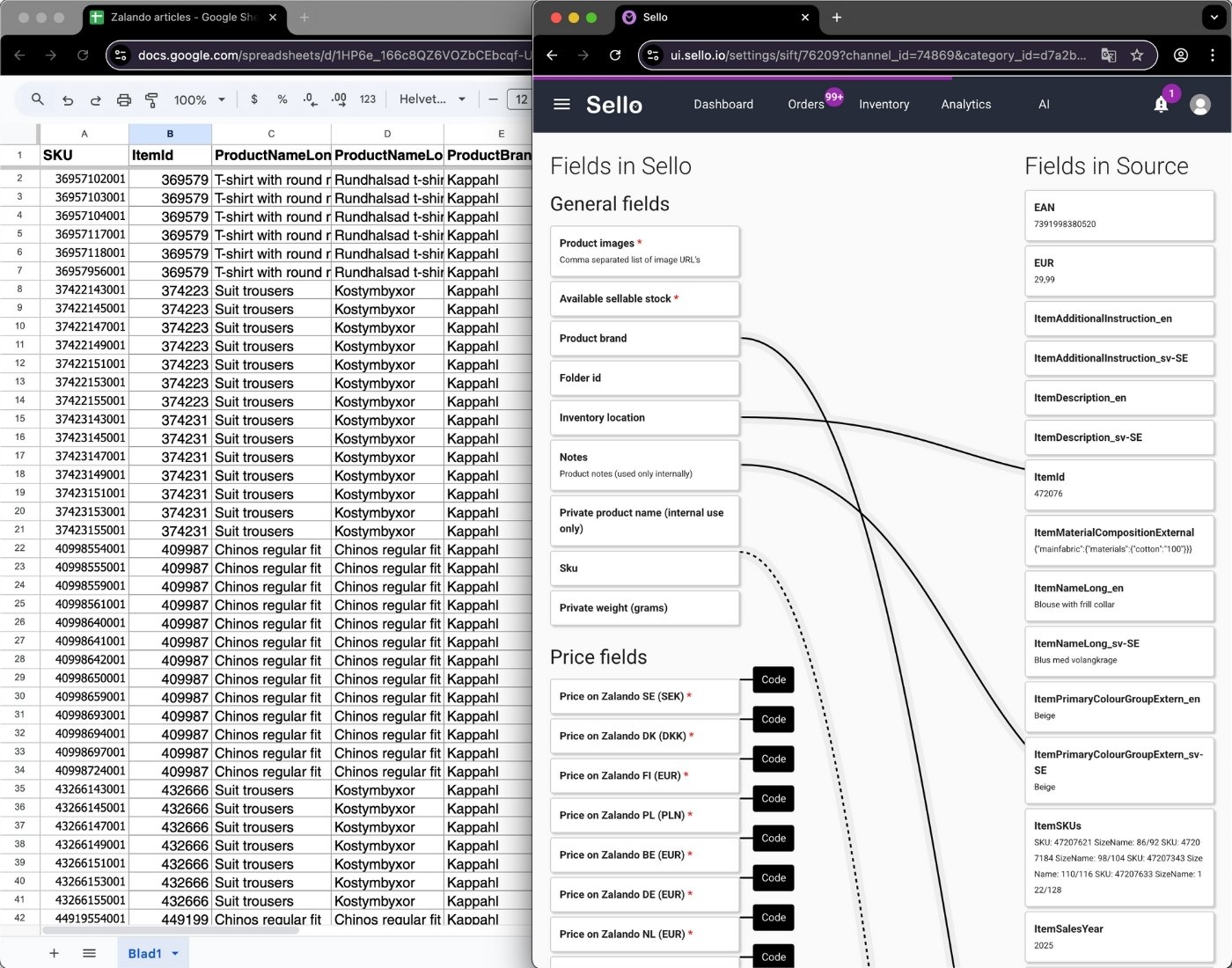Apply the 123 number format
Image resolution: width=1232 pixels, height=968 pixels.
pos(368,99)
